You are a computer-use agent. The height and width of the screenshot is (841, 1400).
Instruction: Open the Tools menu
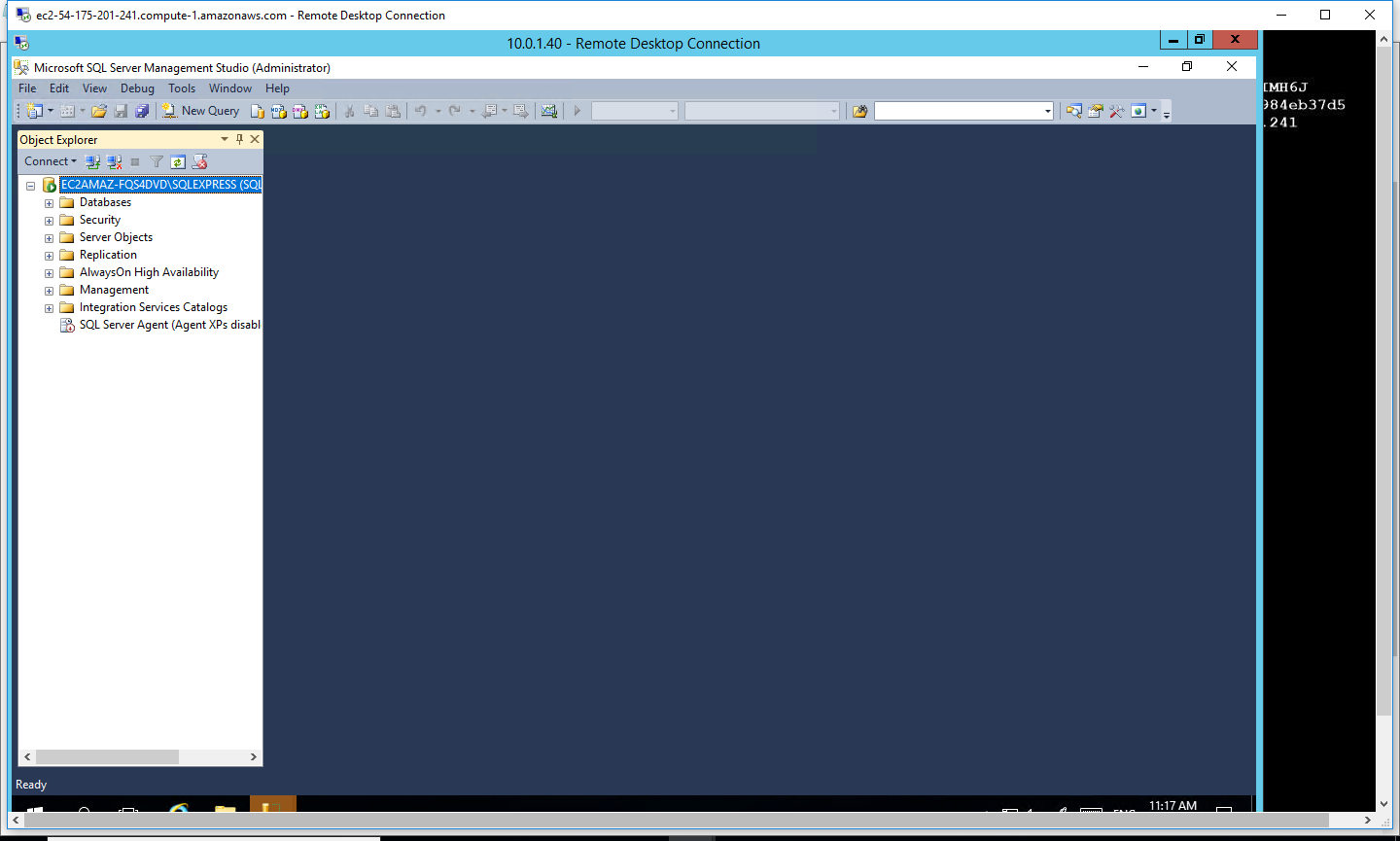(x=181, y=88)
